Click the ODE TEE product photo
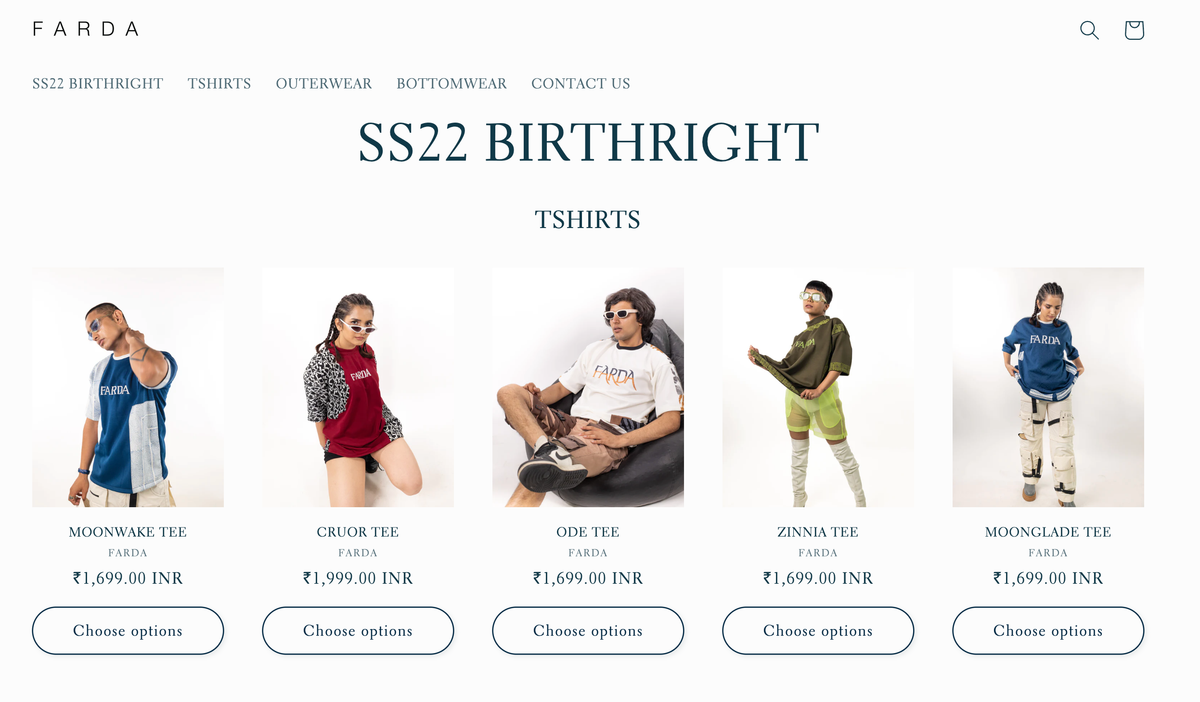Screen dimensions: 1200x702 [587, 386]
